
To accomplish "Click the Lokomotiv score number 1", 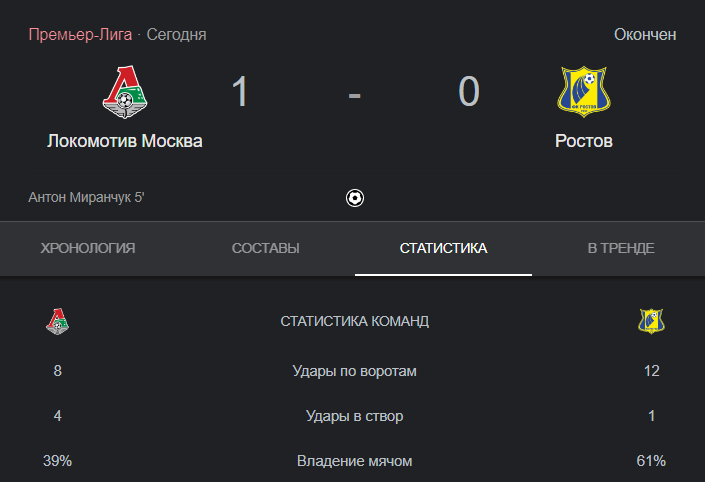I will click(240, 92).
